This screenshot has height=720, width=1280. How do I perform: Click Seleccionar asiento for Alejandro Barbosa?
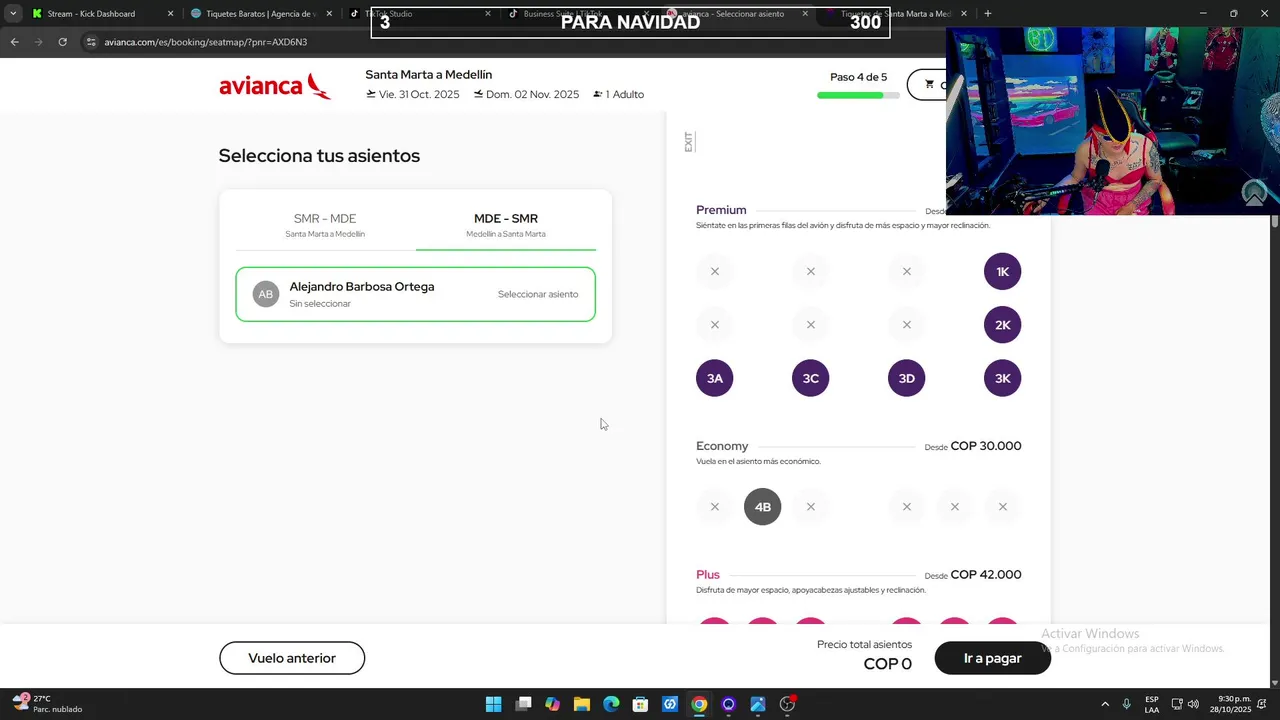click(538, 294)
